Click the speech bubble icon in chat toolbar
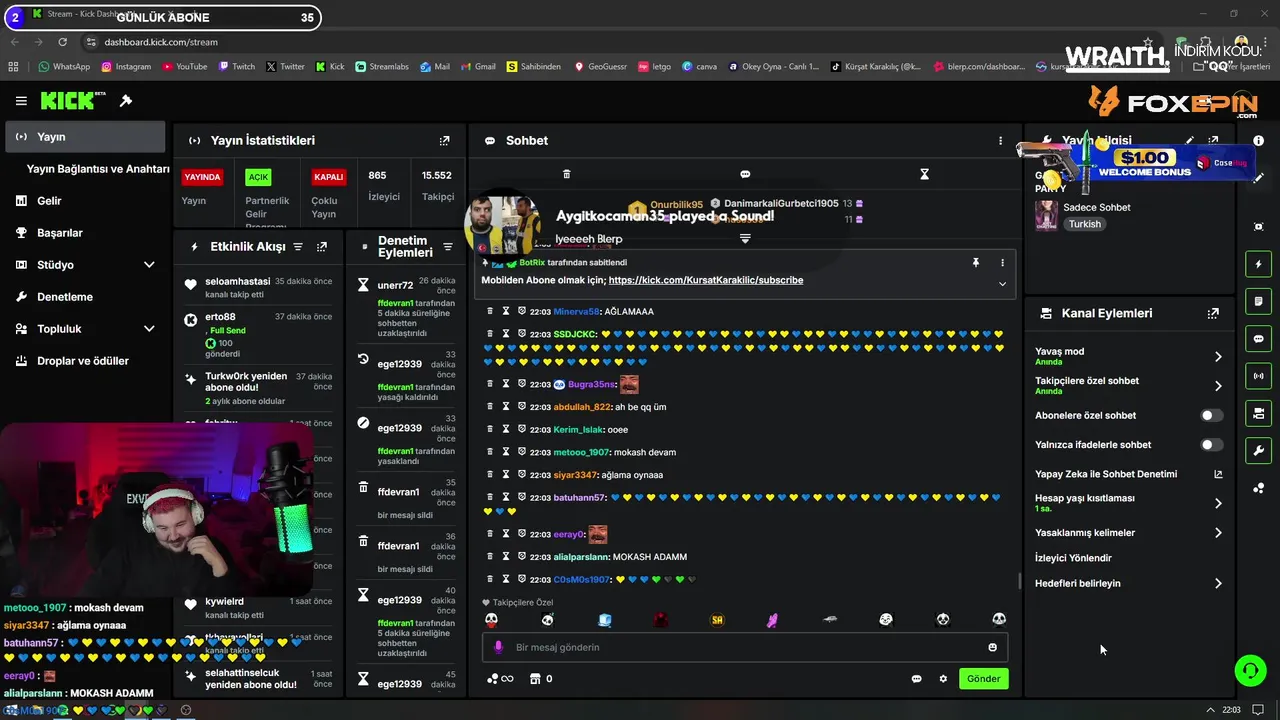Screen dimensions: 1280x720 (745, 174)
